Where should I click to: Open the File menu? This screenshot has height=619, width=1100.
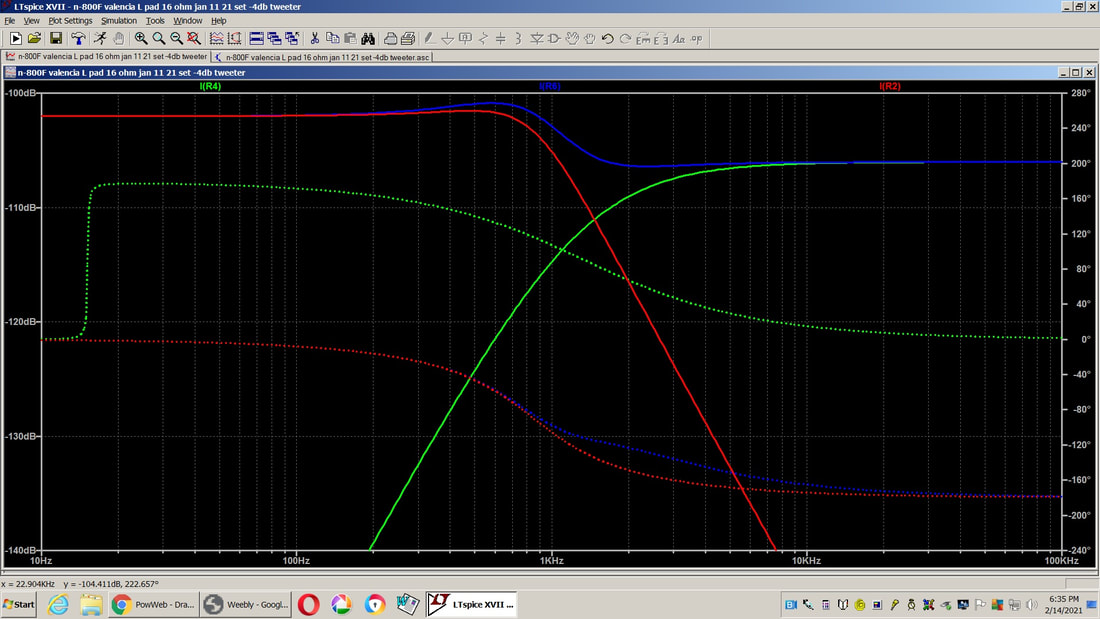[10, 21]
